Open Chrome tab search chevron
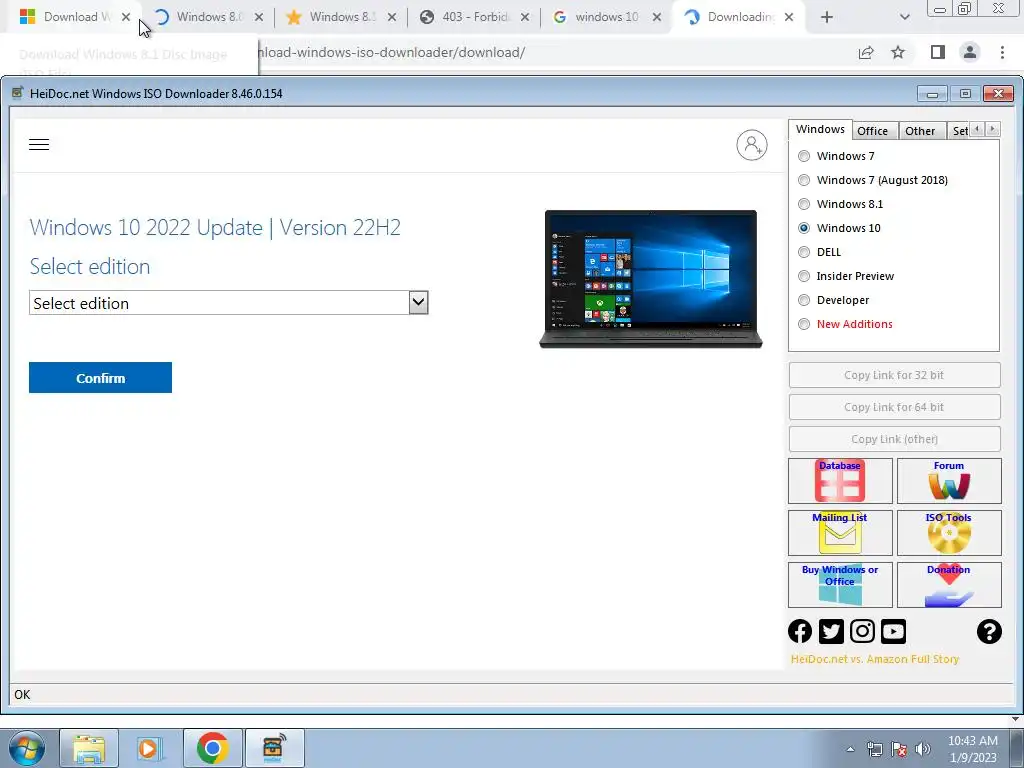This screenshot has height=768, width=1024. point(904,17)
